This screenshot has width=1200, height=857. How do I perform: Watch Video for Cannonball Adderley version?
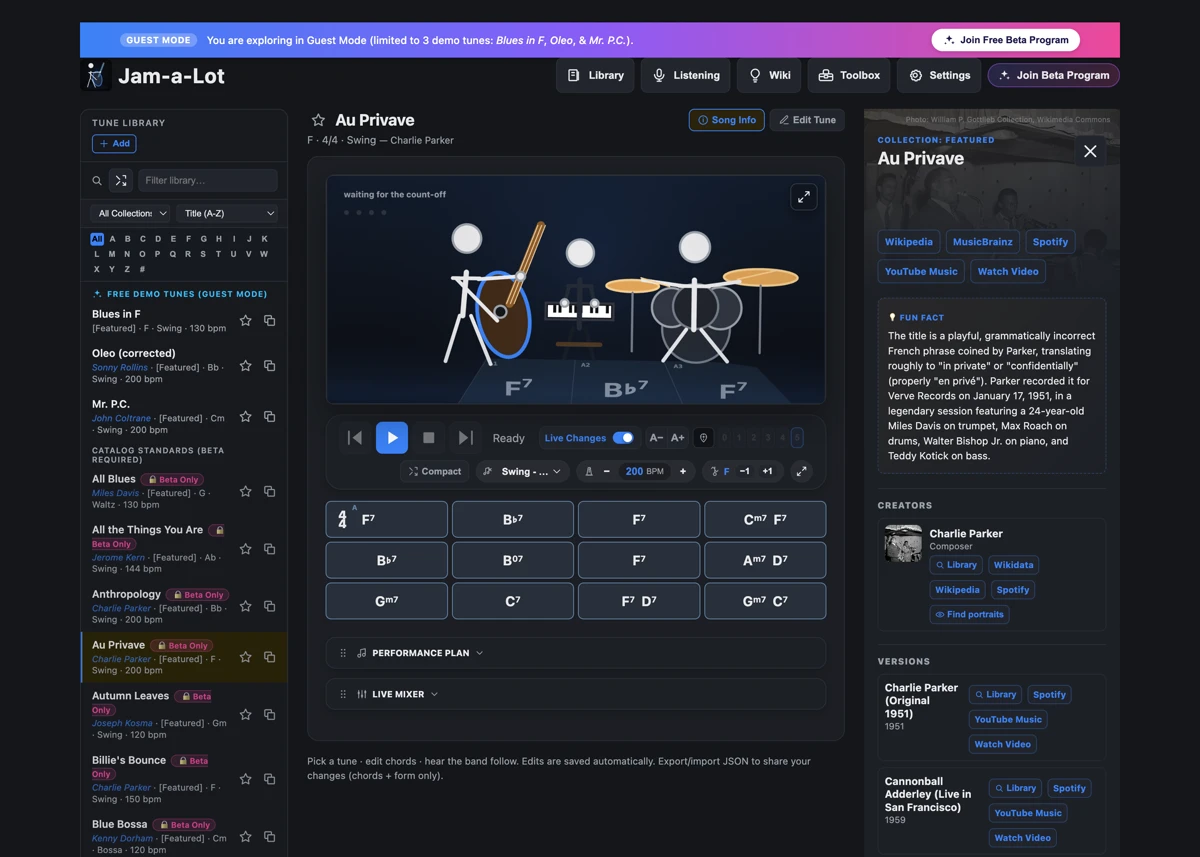pos(1023,838)
